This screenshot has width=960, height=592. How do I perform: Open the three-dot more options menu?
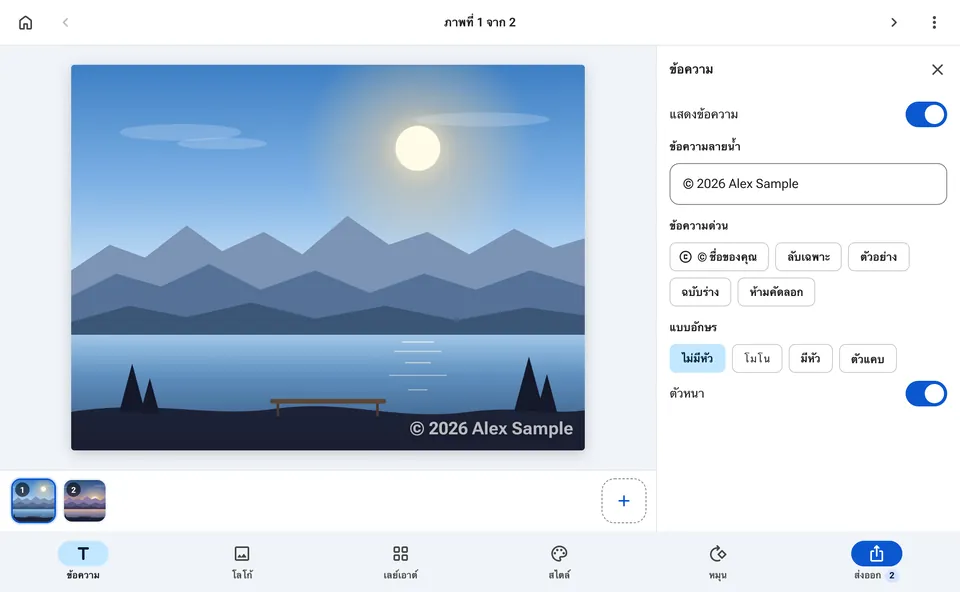coord(934,23)
